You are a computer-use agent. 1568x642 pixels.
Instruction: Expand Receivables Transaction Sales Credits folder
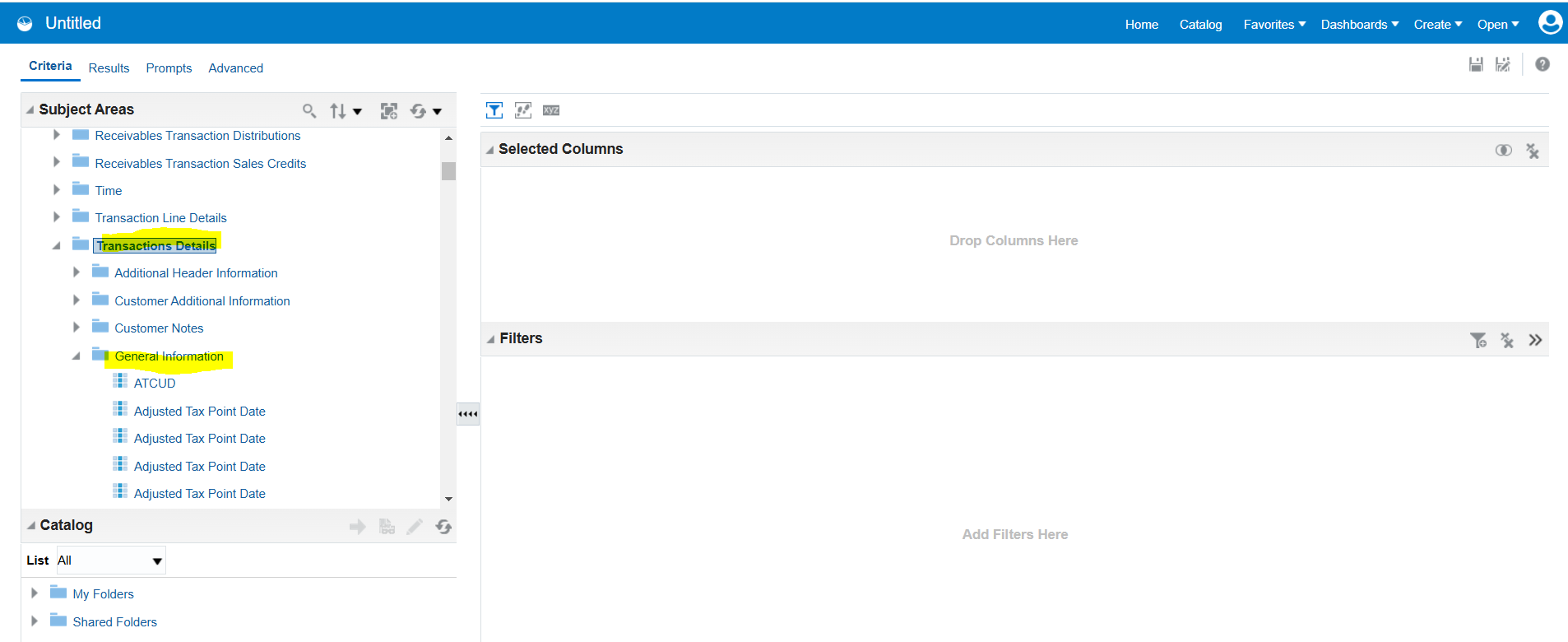(57, 162)
